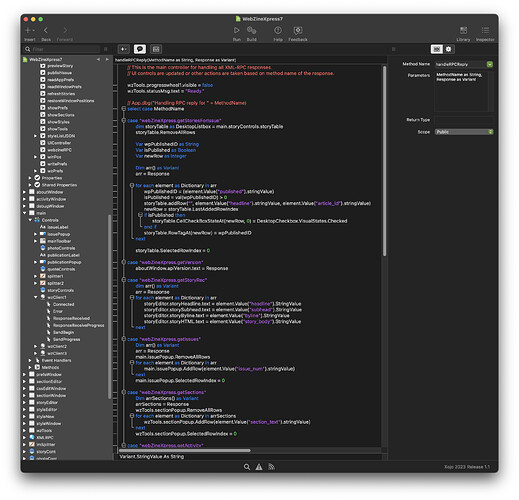Expand the wzPrefs item

tap(35, 171)
